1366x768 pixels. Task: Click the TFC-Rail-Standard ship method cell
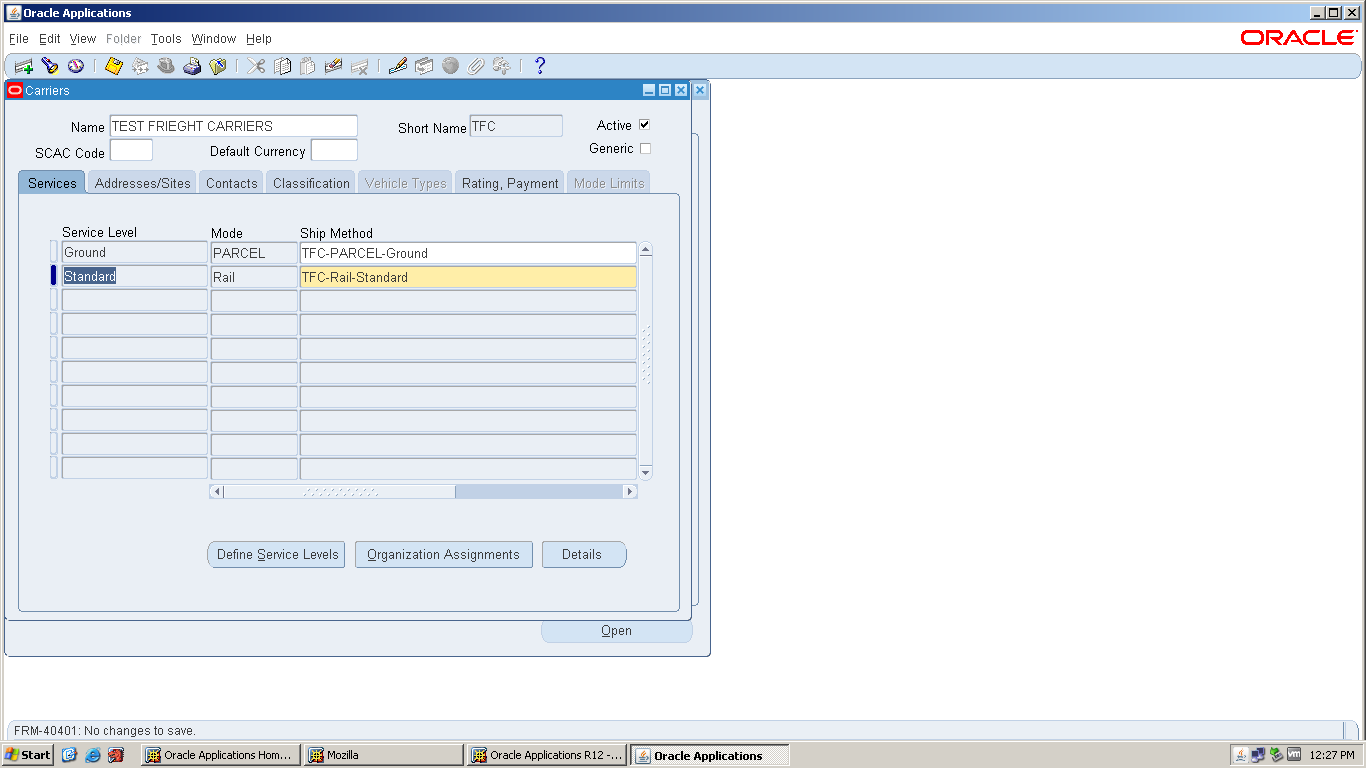(468, 277)
